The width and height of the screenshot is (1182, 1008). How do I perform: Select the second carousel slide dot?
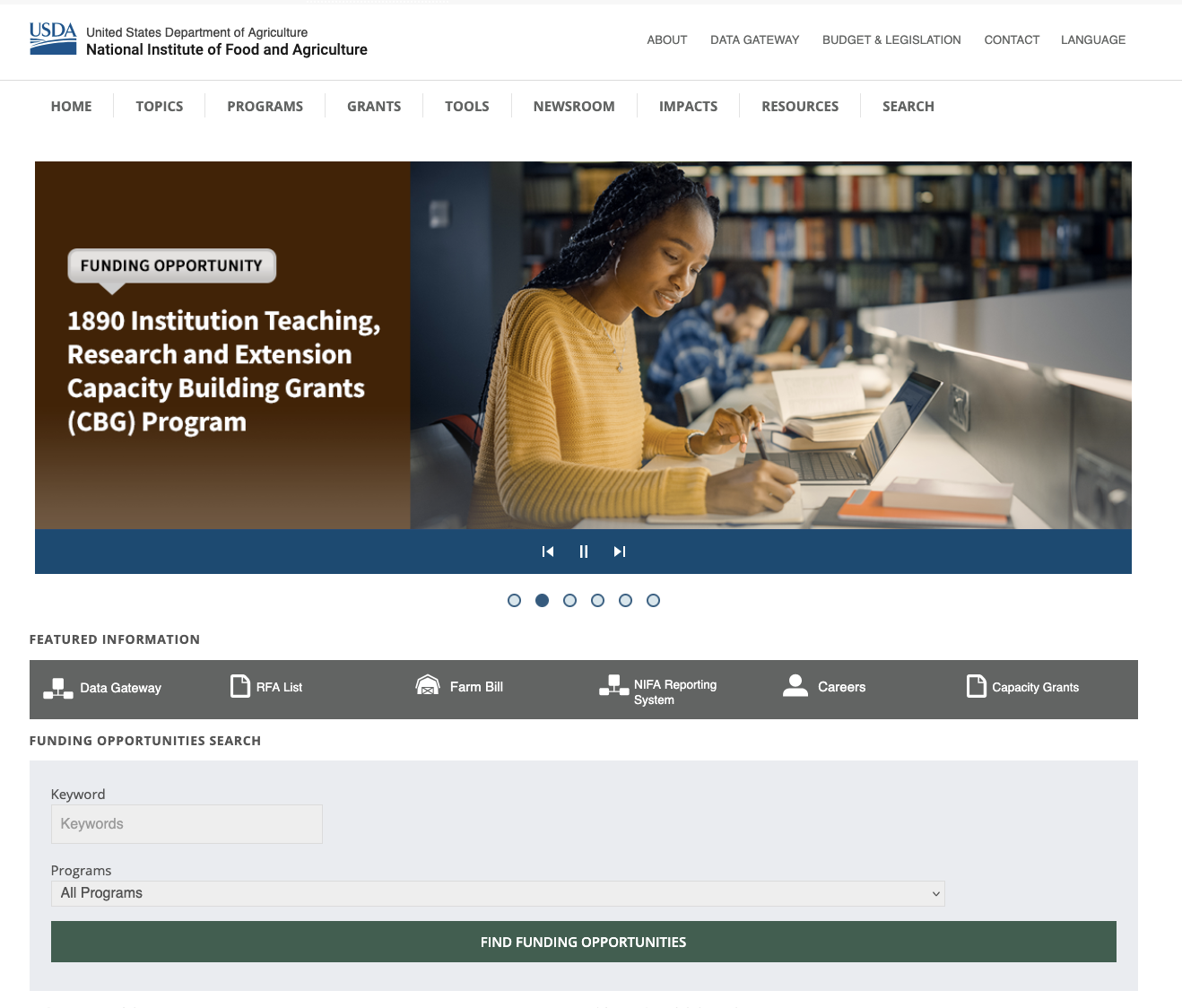pyautogui.click(x=542, y=601)
